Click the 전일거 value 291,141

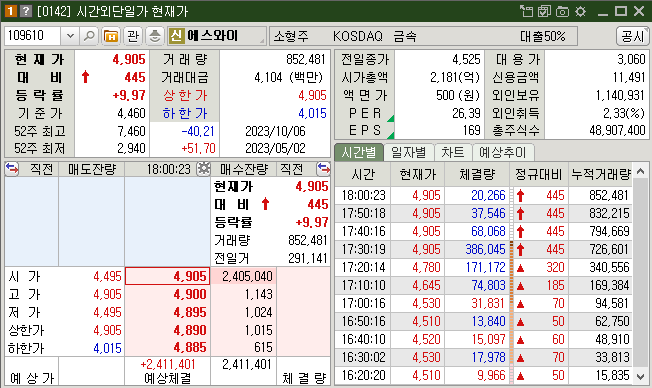click(308, 258)
